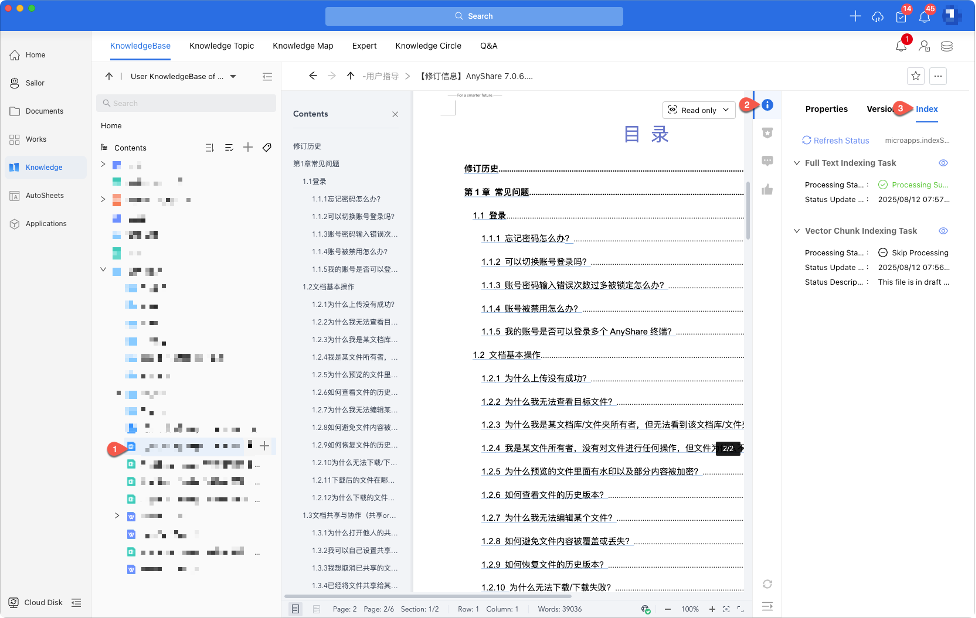Toggle visibility eye for Full Text Indexing Task
Viewport: 976px width, 618px height.
(x=943, y=163)
